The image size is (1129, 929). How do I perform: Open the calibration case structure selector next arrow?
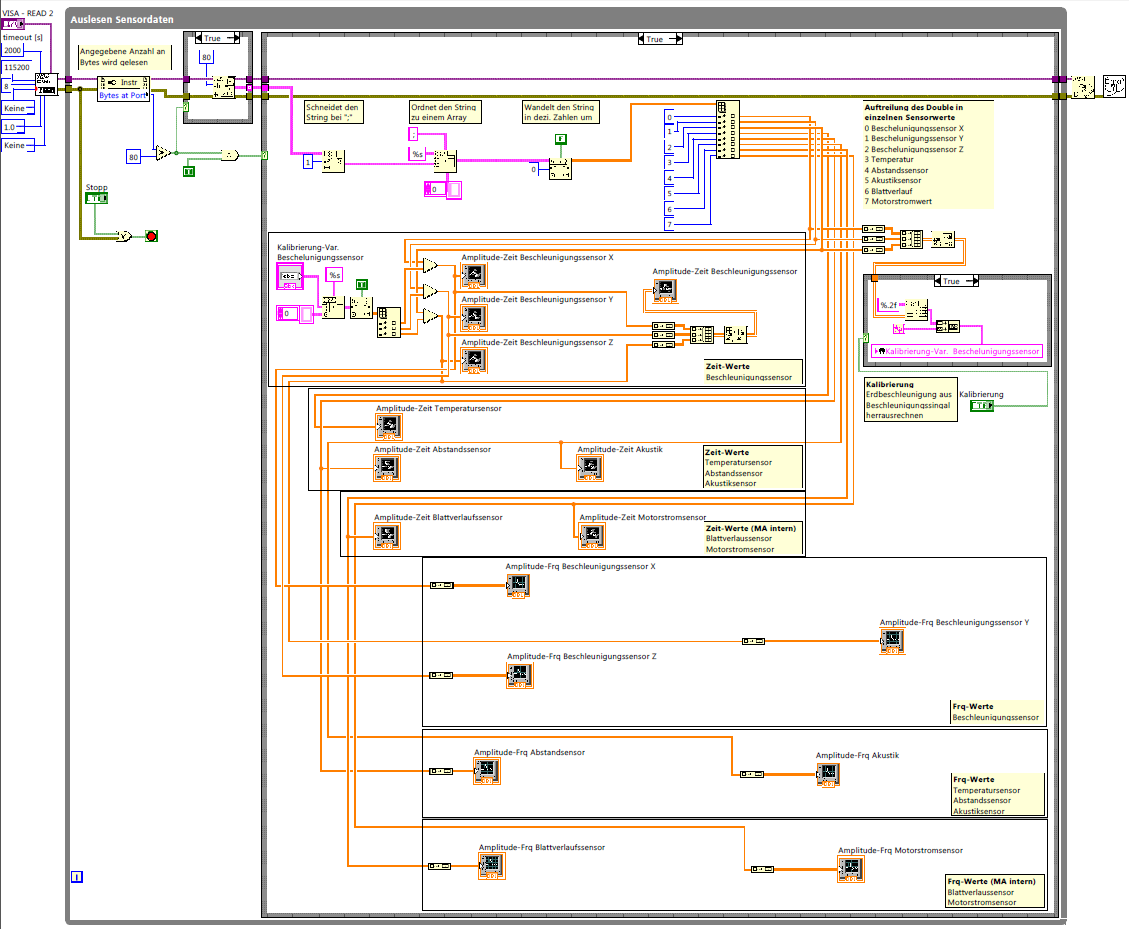click(974, 281)
